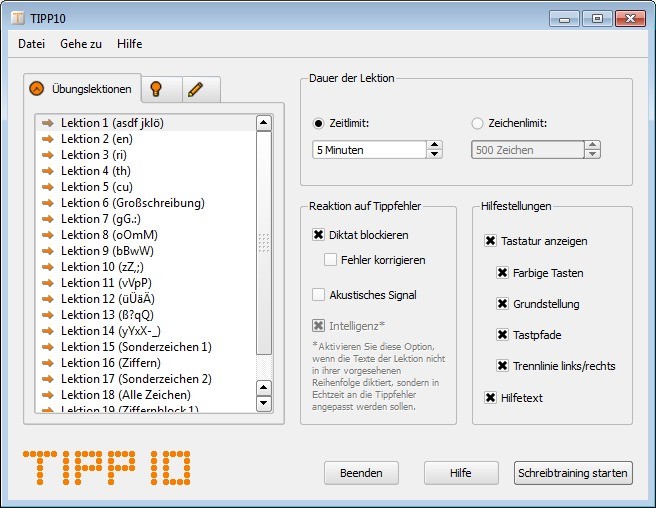Decrease the Zeichenlimit character count
656x508 pixels.
(x=592, y=154)
